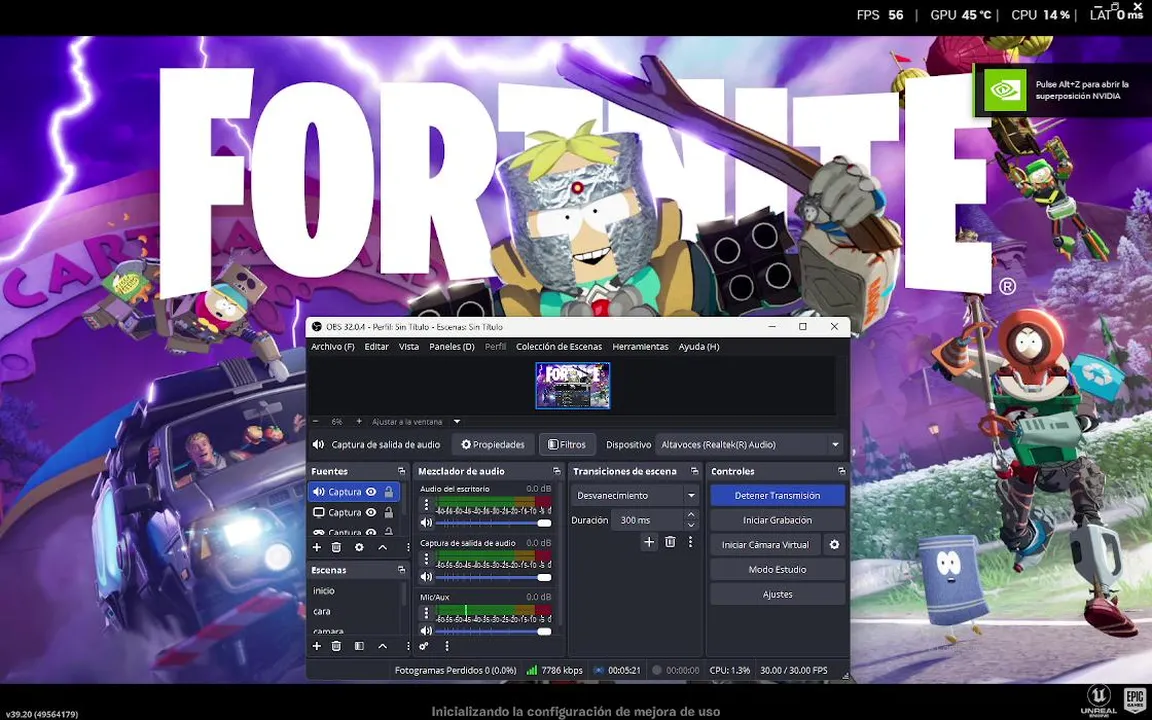Open scene filters icon in Escenas toolbar
Image resolution: width=1152 pixels, height=720 pixels.
(359, 647)
